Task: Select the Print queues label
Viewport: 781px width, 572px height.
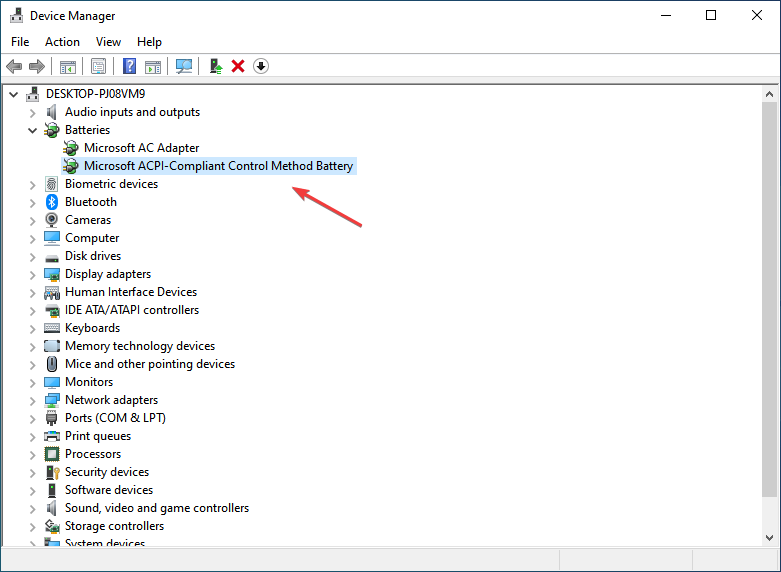Action: tap(98, 436)
